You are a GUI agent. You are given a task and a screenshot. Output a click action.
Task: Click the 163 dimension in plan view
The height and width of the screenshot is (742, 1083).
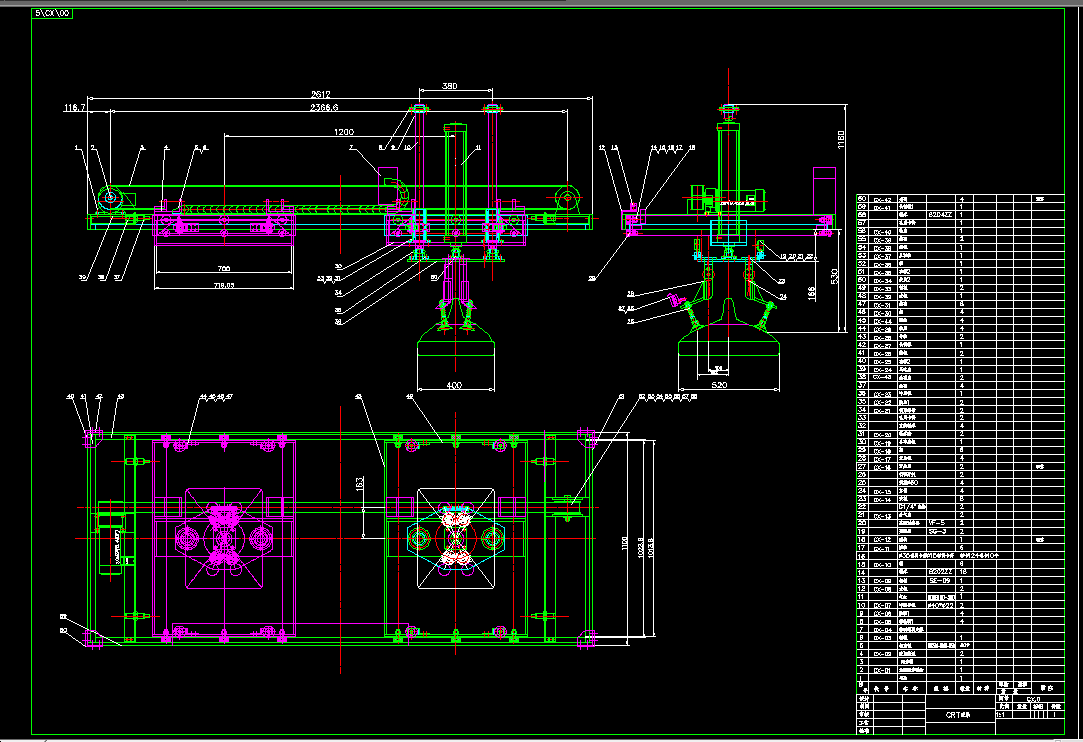tap(360, 484)
